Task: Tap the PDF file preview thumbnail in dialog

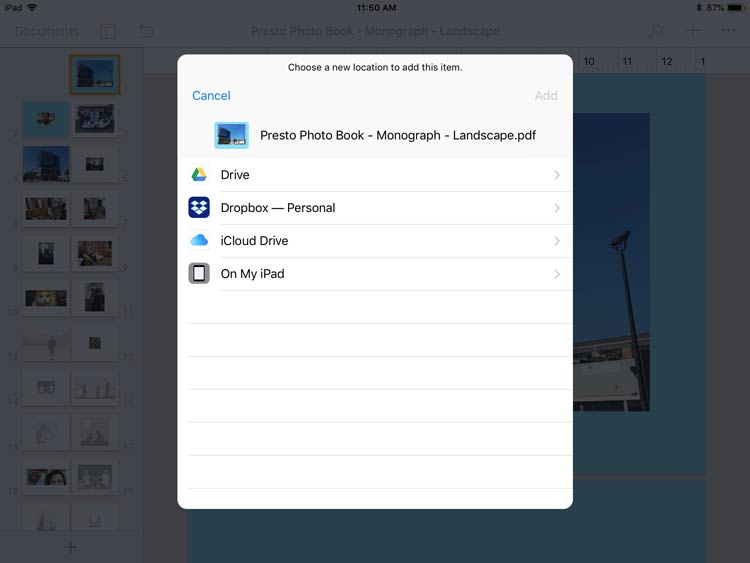Action: point(232,135)
